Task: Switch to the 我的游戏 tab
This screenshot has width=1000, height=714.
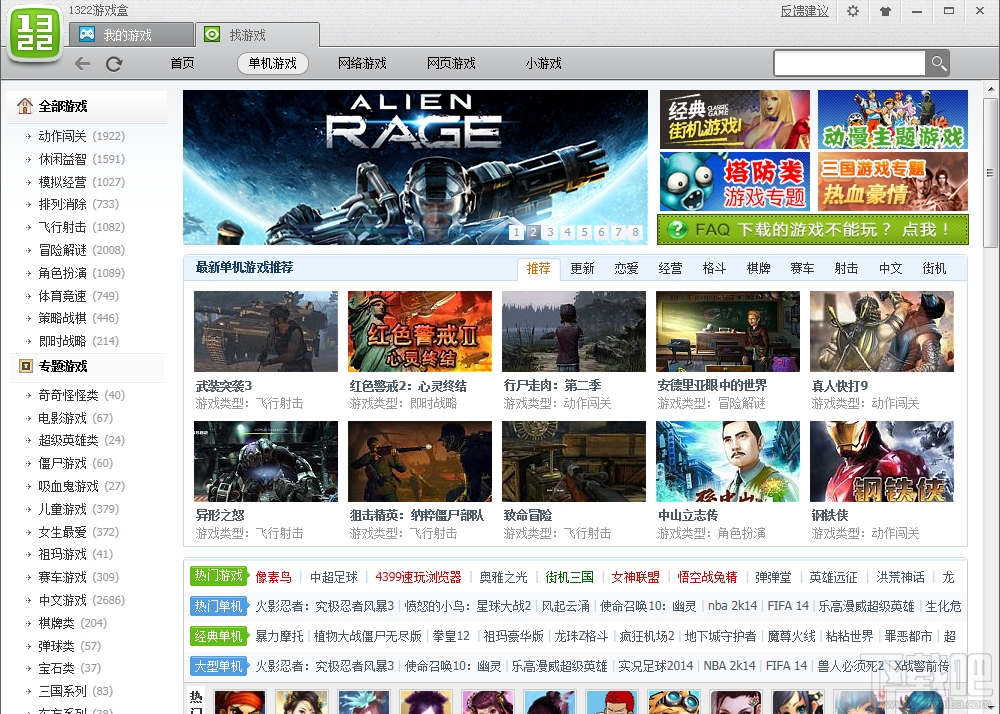Action: [131, 34]
